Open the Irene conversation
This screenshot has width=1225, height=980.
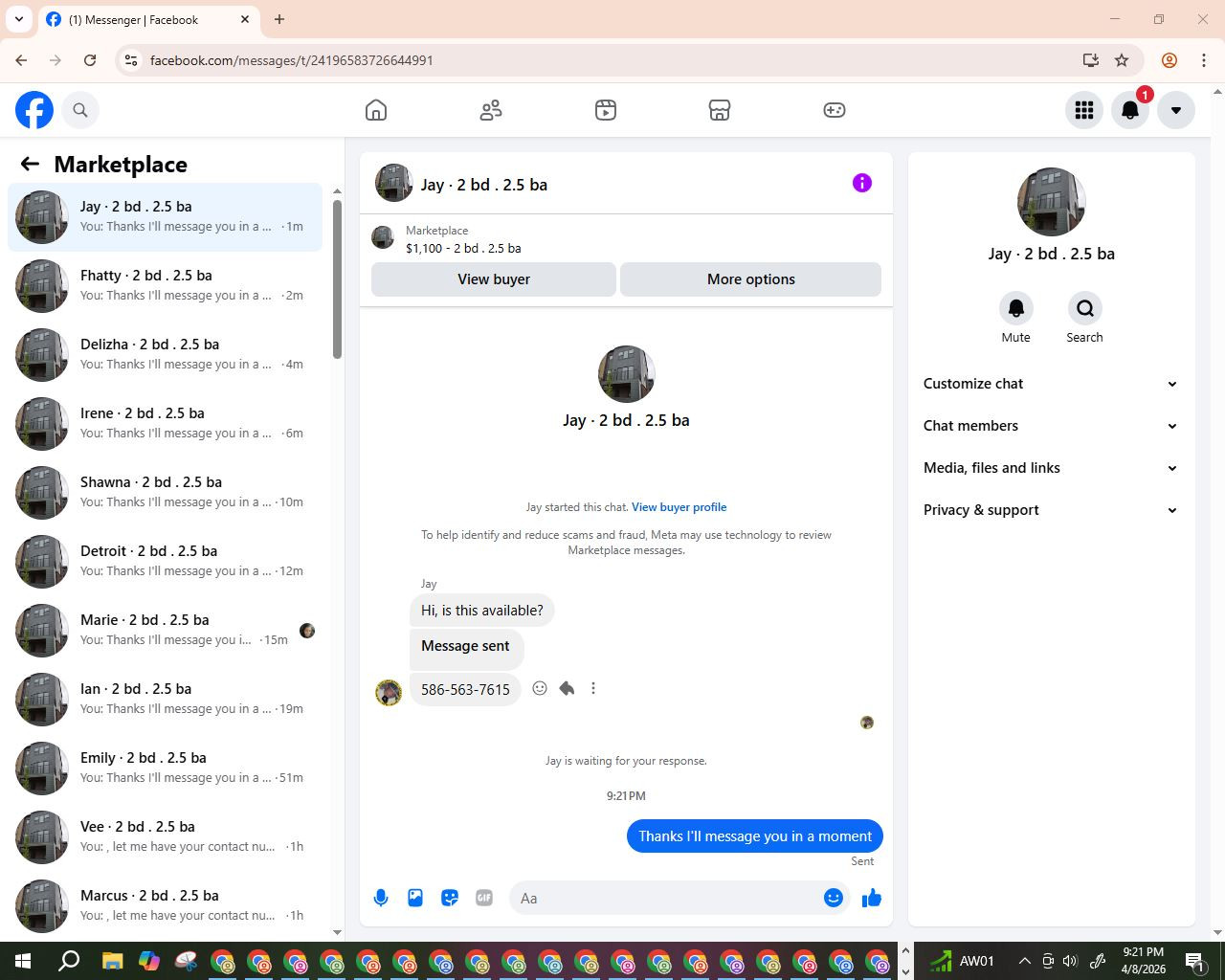coord(165,424)
